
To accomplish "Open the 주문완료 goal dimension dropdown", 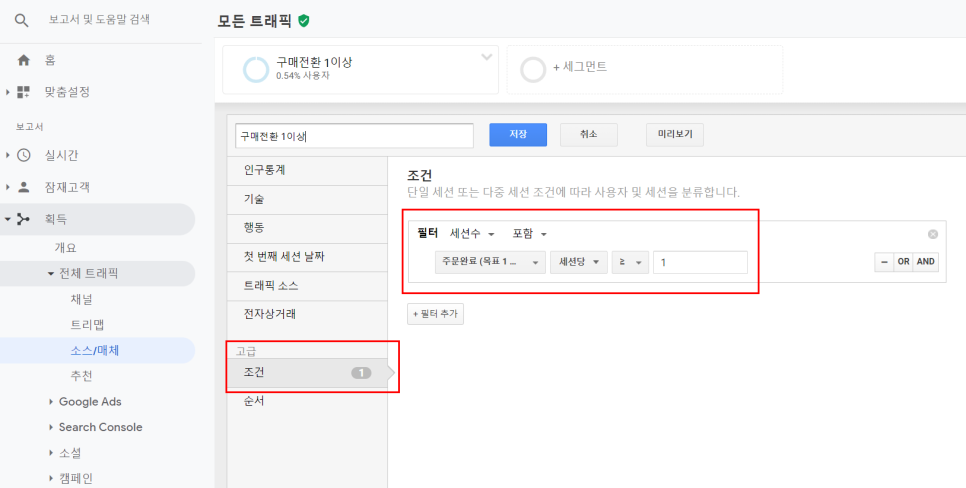I will click(x=490, y=262).
